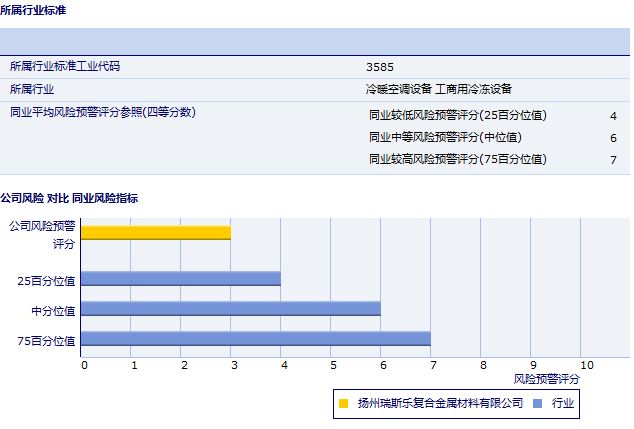This screenshot has width=634, height=429.
Task: Select the yellow 公司风险预警评分 bar
Action: pyautogui.click(x=156, y=233)
